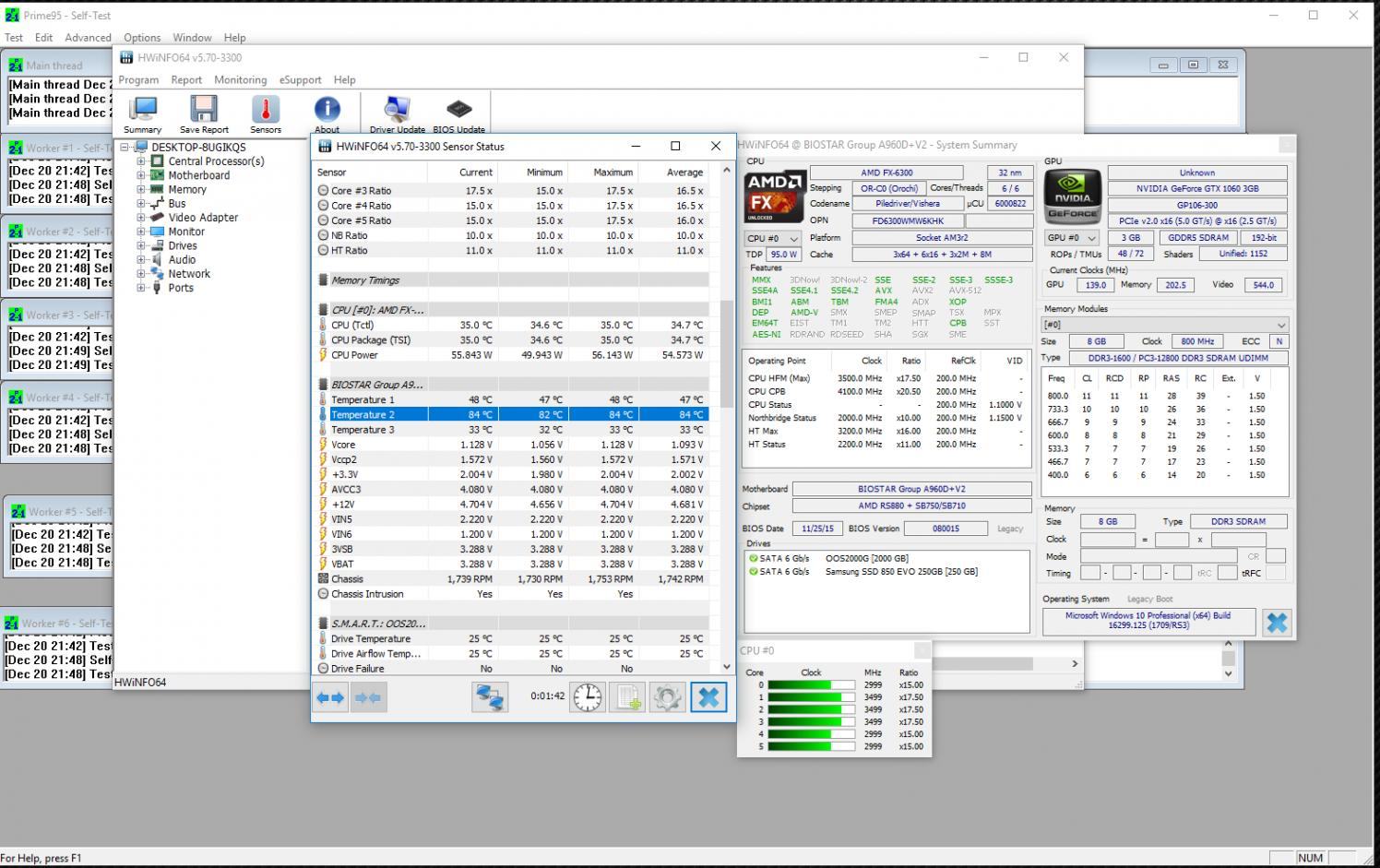1380x868 pixels.
Task: Click the sensor logging file icon
Action: coord(627,697)
